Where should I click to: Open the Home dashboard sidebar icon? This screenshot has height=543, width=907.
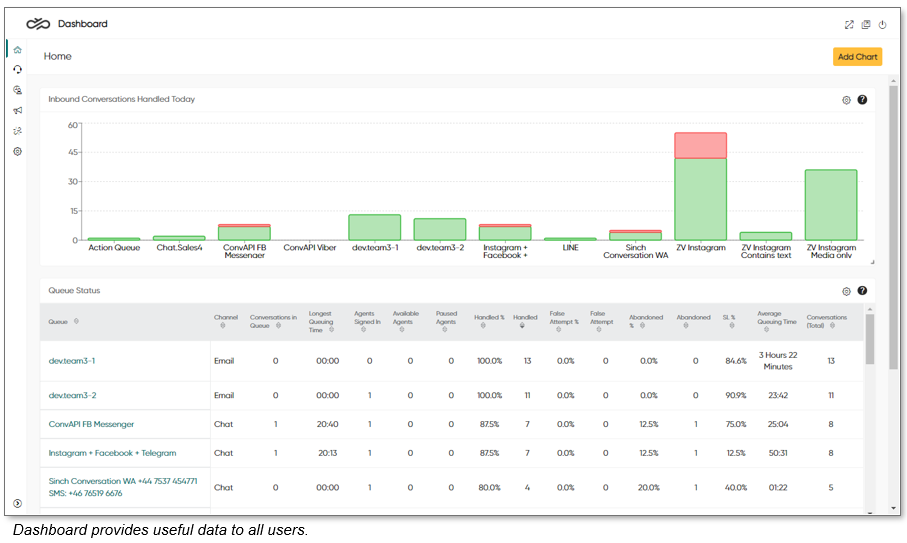pyautogui.click(x=17, y=50)
